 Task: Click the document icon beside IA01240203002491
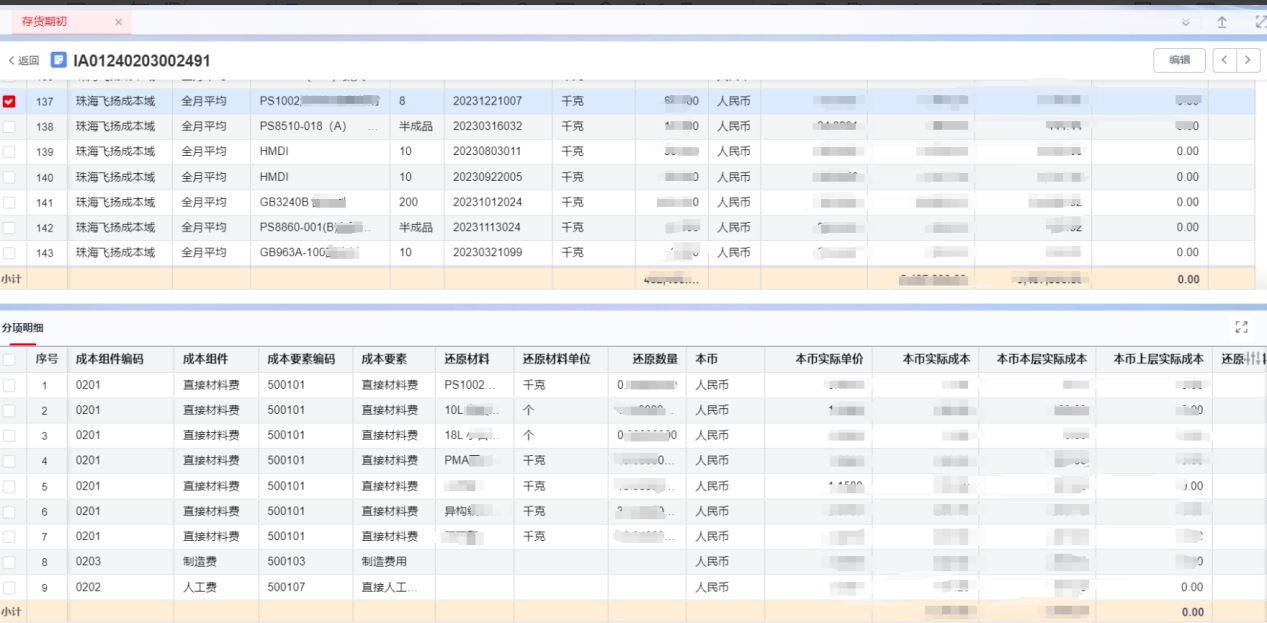(59, 61)
